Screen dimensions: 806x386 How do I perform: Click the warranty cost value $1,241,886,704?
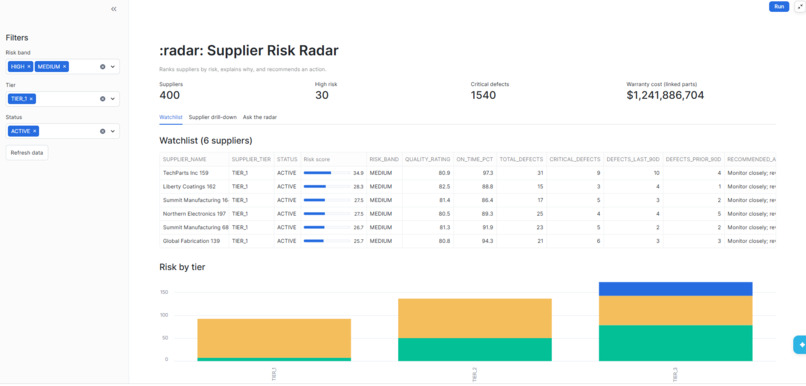665,95
